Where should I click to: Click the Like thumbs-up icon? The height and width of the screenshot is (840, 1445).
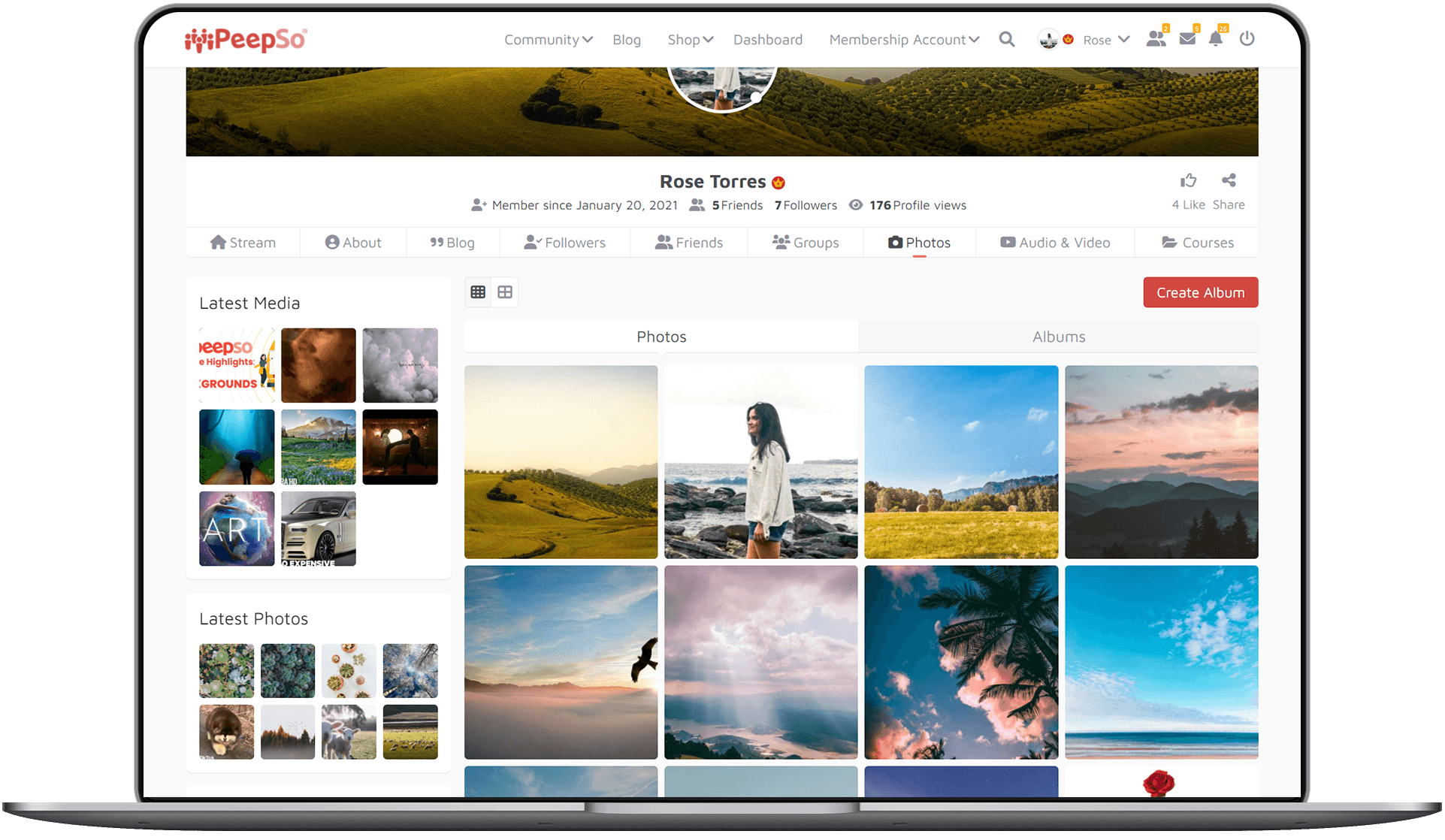click(1188, 180)
